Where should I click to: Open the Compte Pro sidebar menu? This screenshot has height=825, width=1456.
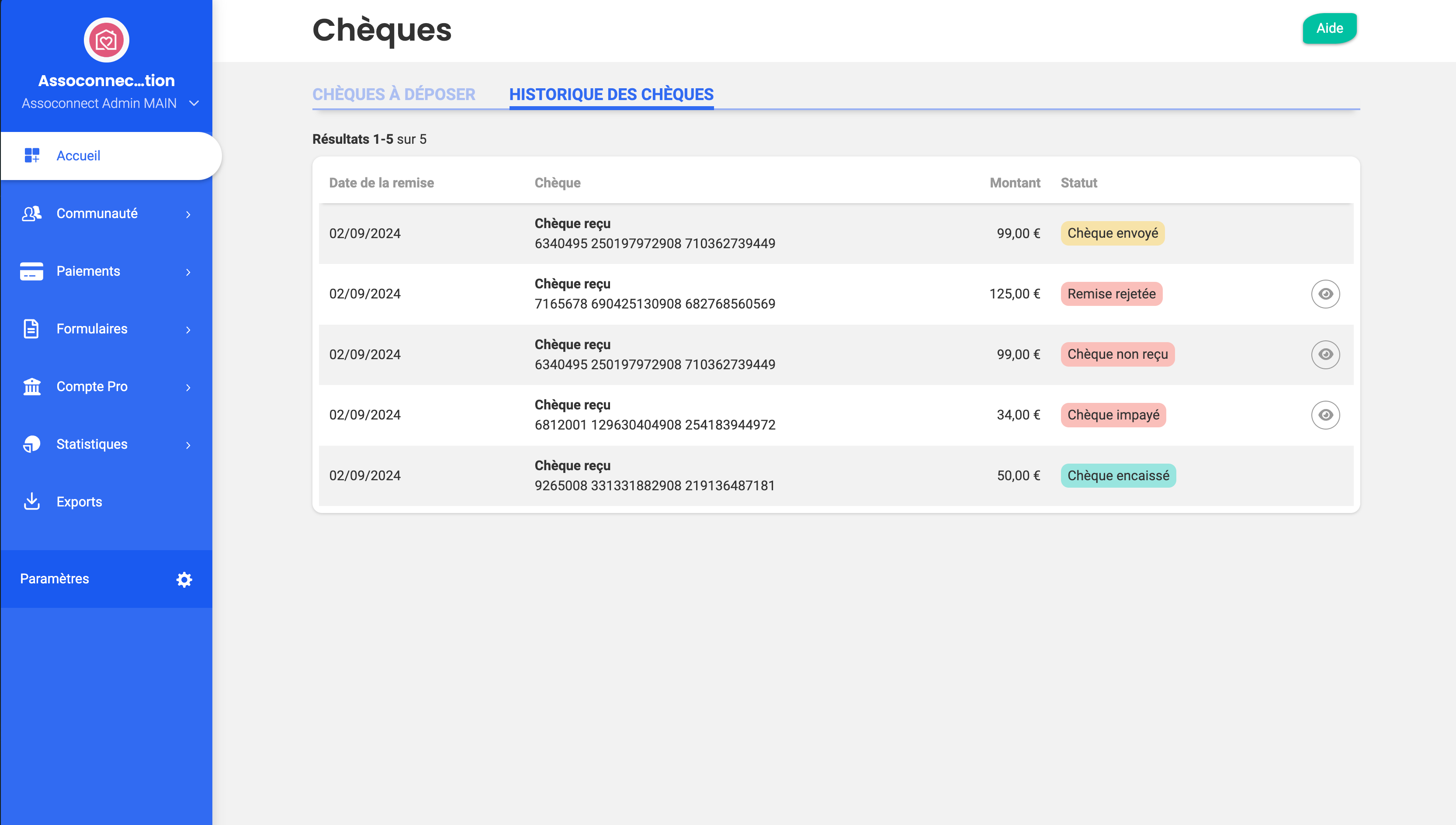point(107,386)
